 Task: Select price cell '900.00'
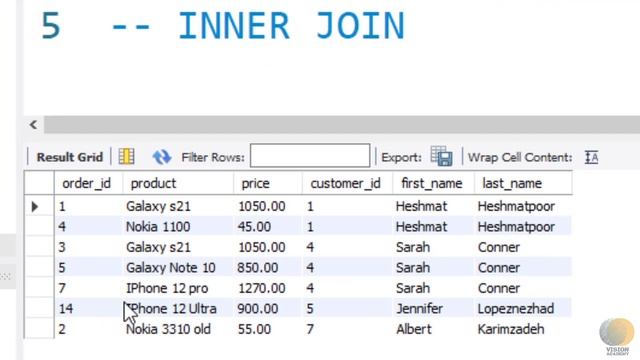tap(258, 309)
